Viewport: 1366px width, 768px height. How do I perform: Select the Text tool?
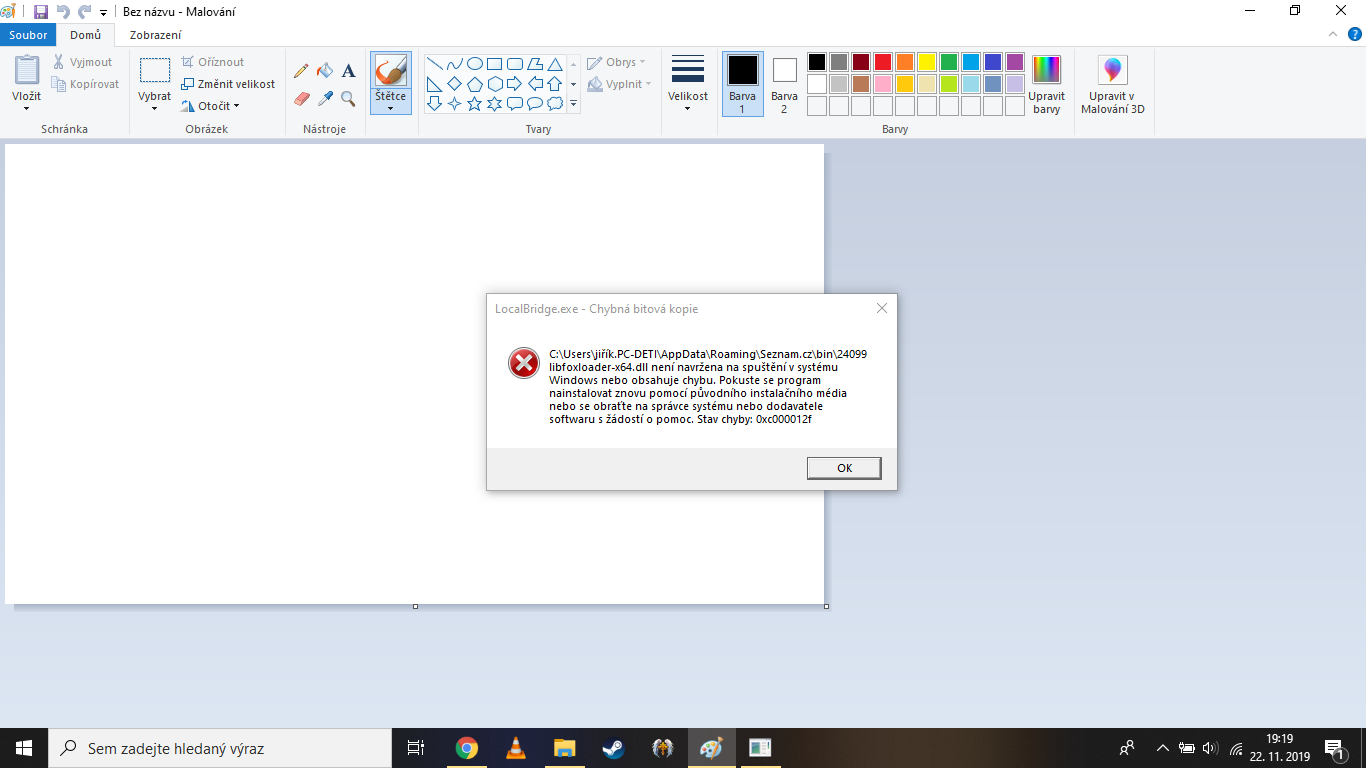click(348, 71)
